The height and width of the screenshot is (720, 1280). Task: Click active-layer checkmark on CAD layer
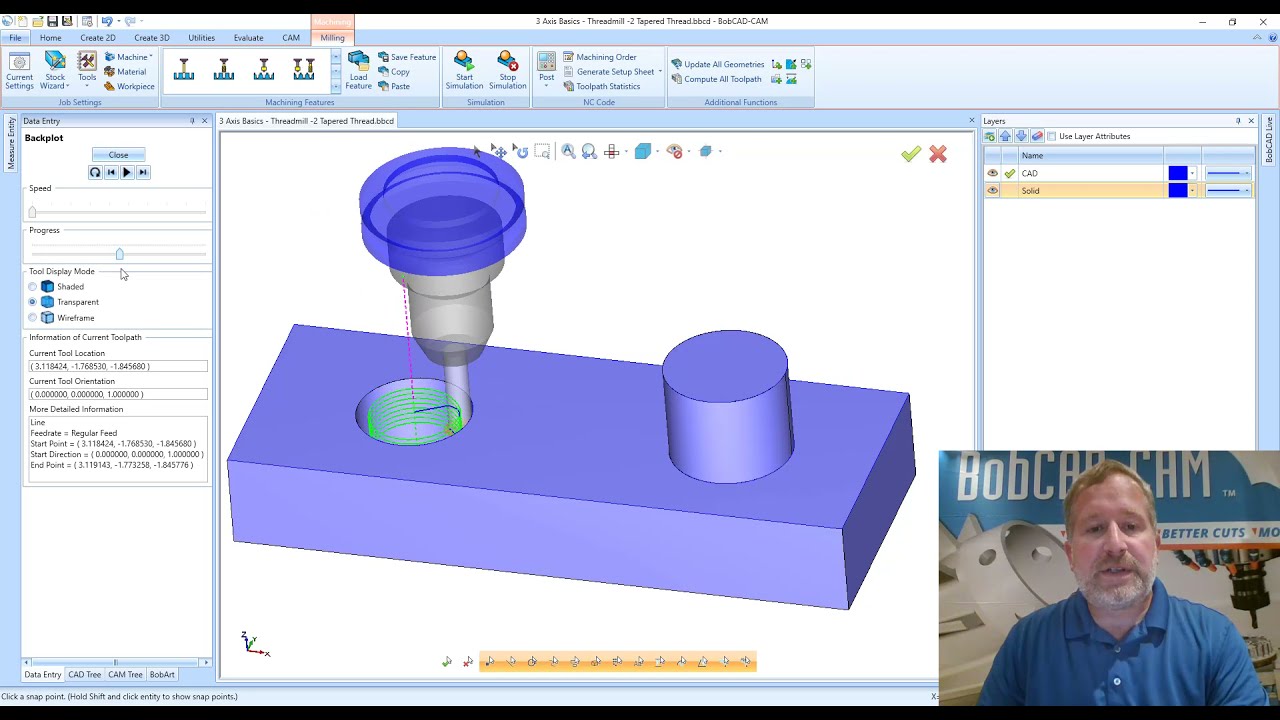pos(1010,173)
